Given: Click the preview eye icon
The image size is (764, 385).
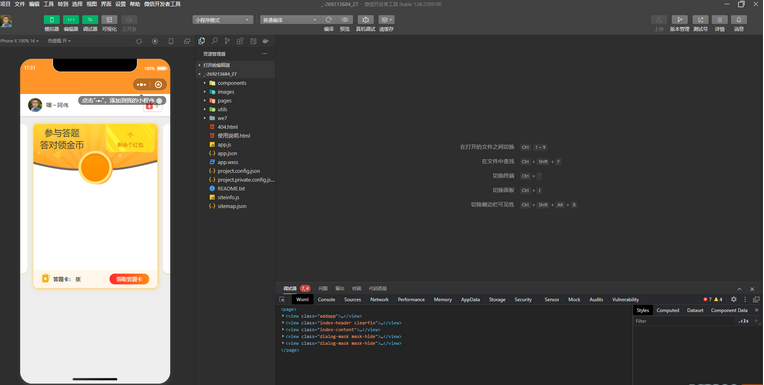Looking at the screenshot, I should (x=344, y=19).
